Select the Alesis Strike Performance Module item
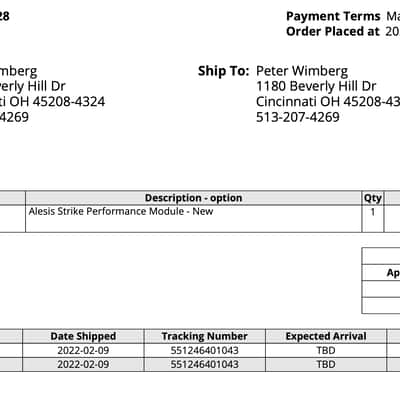This screenshot has height=400, width=400. [121, 211]
